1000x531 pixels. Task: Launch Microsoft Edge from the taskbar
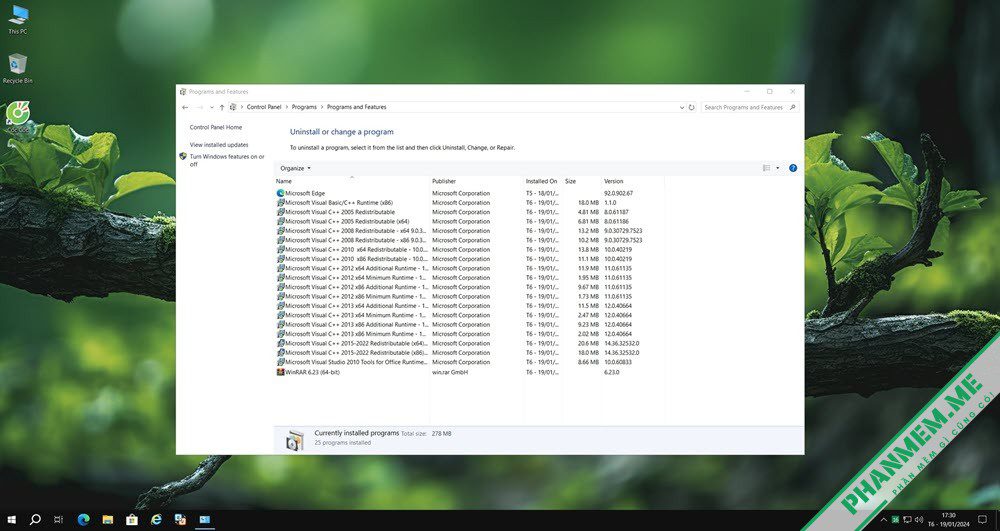(x=83, y=520)
